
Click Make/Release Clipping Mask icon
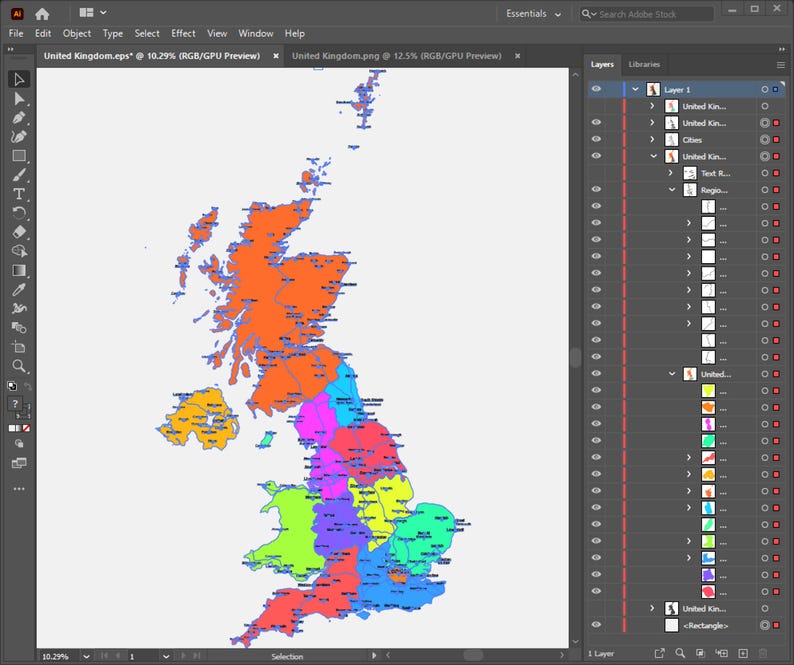pos(701,653)
